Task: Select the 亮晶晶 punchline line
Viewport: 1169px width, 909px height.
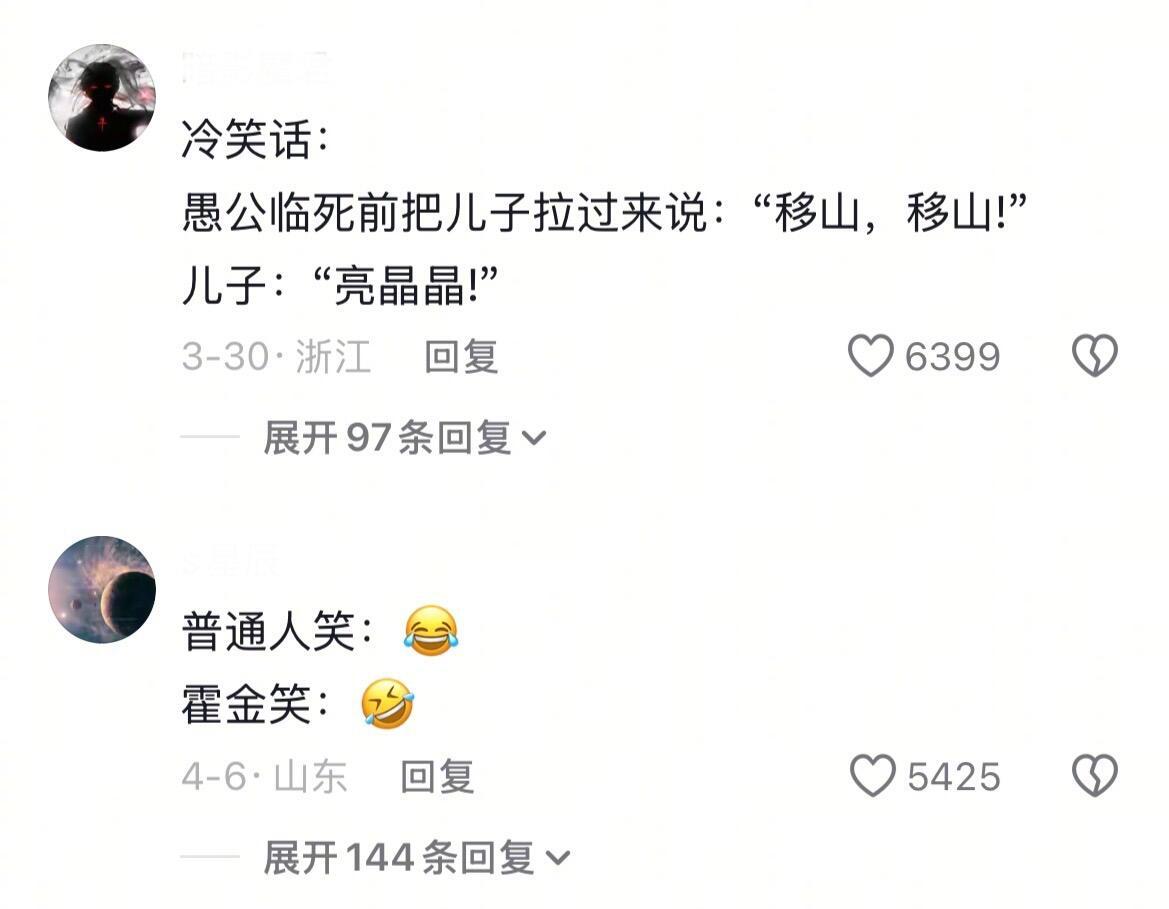Action: pyautogui.click(x=339, y=286)
